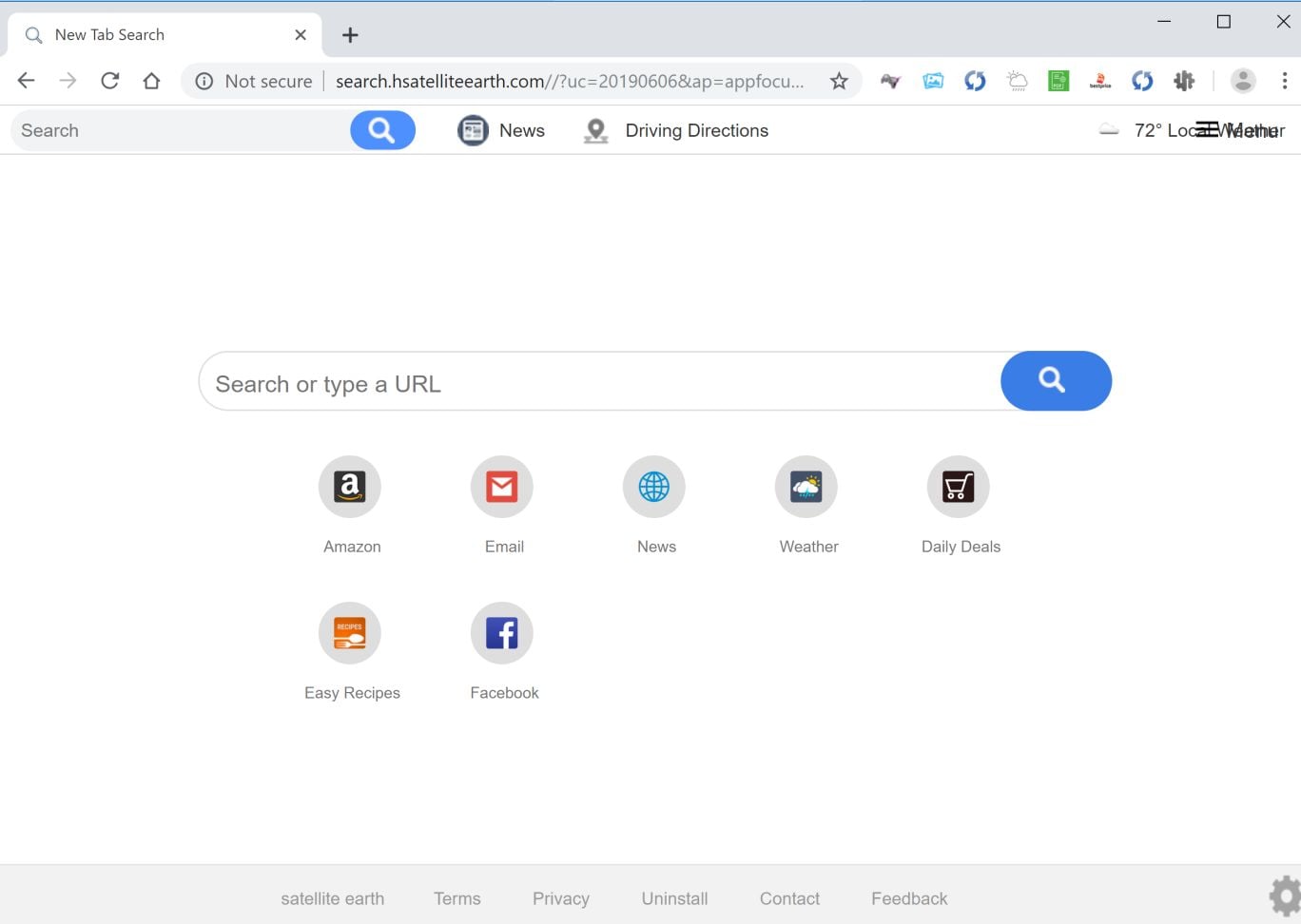Viewport: 1301px width, 924px height.
Task: Open the Facebook shortcut icon
Action: 502,633
